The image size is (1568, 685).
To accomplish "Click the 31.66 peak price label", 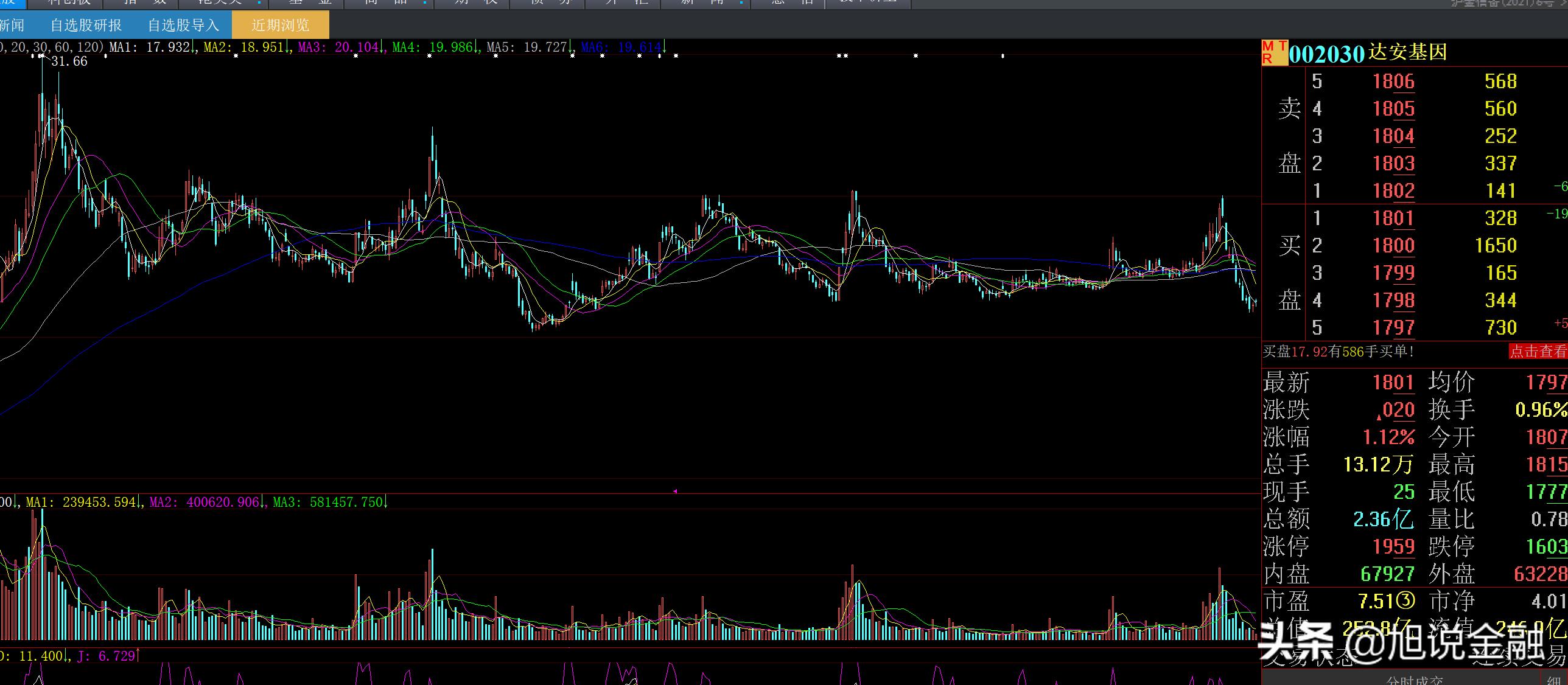I will [69, 61].
